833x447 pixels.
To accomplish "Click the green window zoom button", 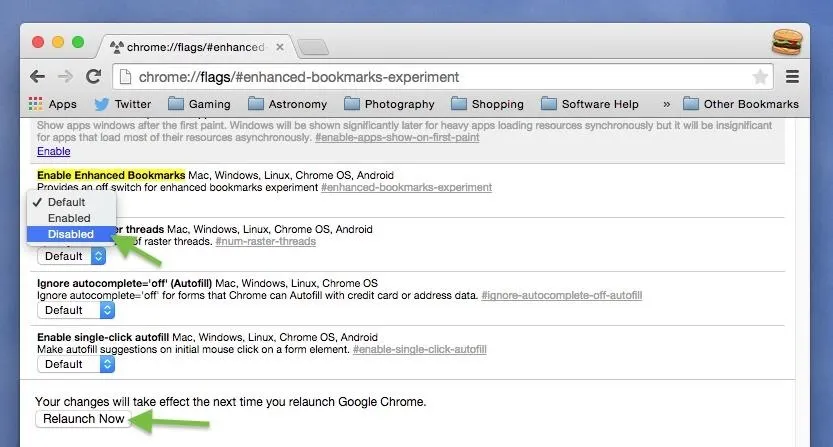I will pyautogui.click(x=78, y=42).
